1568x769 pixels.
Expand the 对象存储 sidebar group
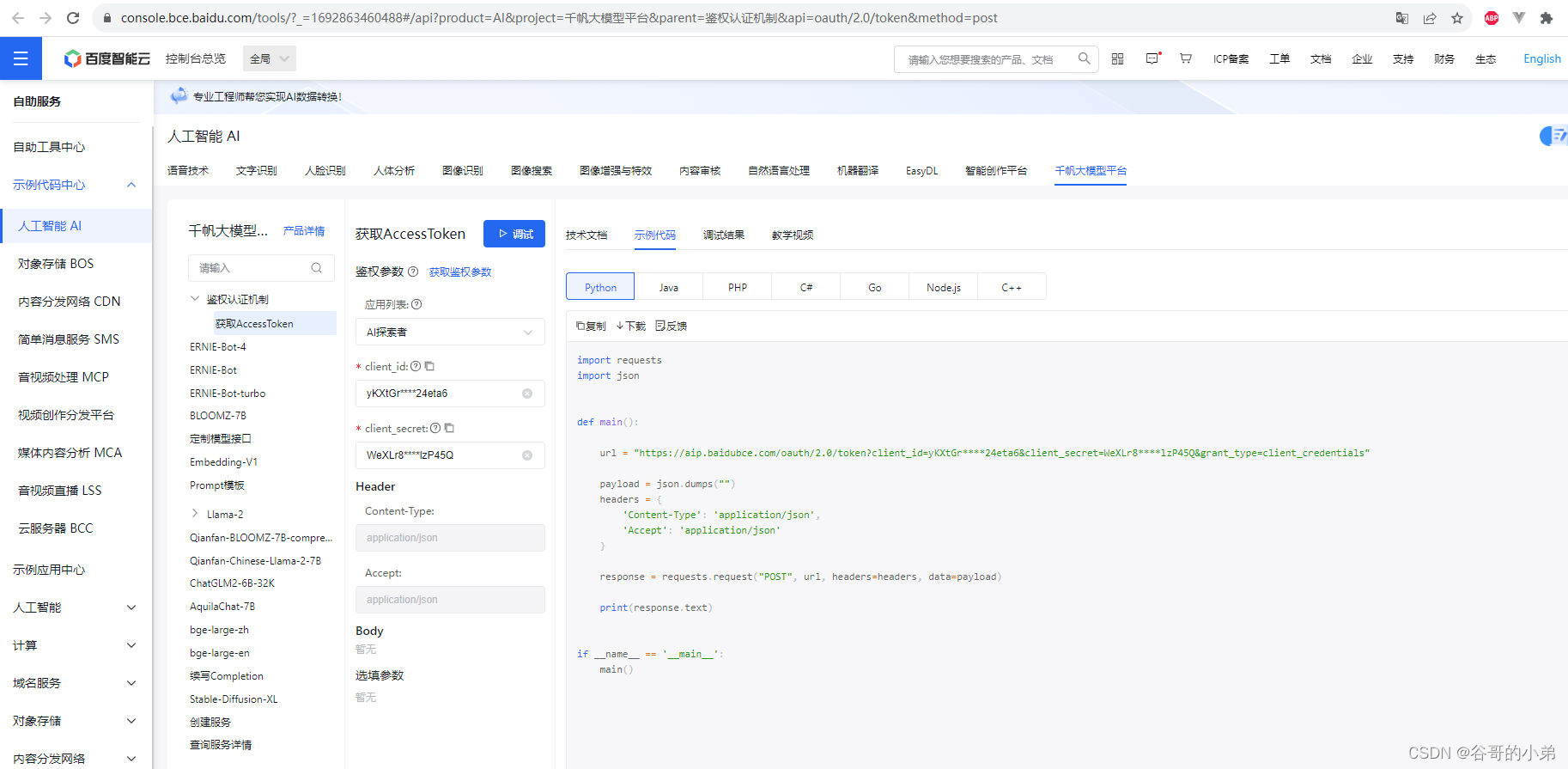pyautogui.click(x=131, y=721)
